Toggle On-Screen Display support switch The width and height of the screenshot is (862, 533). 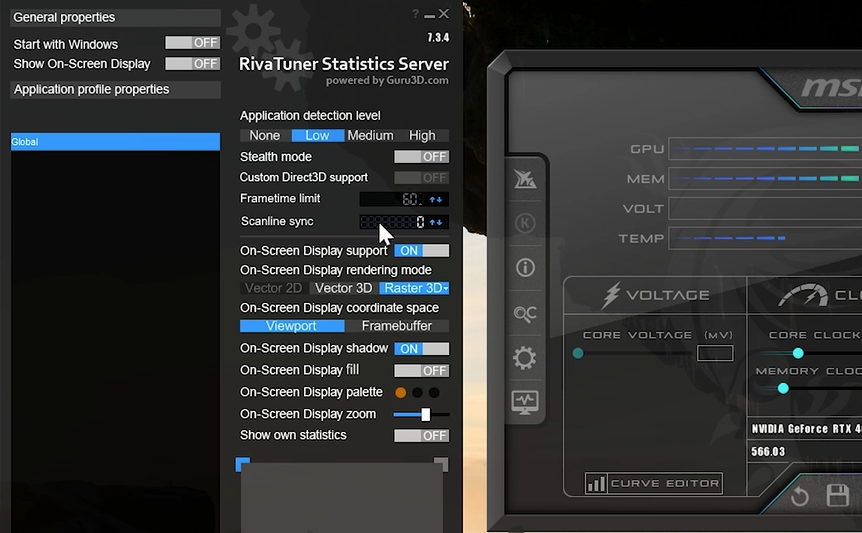[422, 251]
